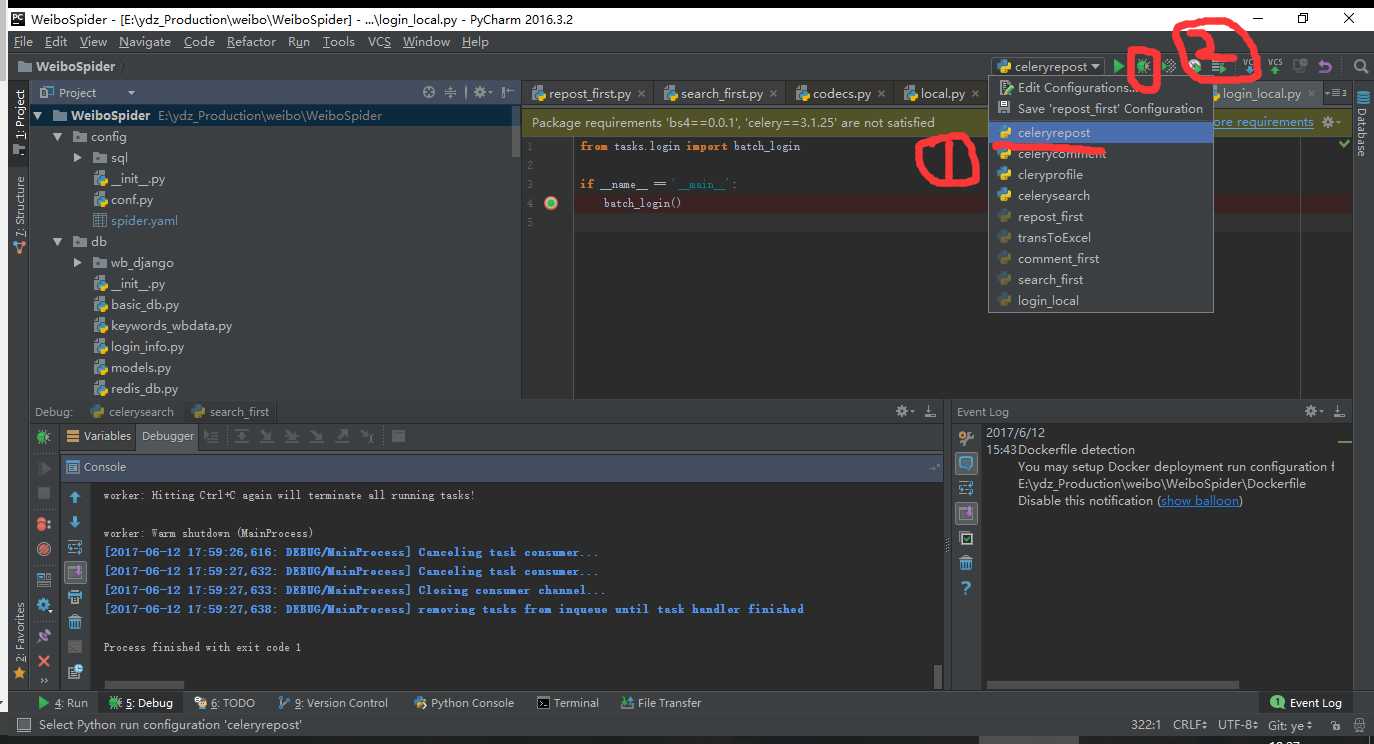Pin the Debug tab with the pin icon
The height and width of the screenshot is (744, 1374).
pos(43,635)
